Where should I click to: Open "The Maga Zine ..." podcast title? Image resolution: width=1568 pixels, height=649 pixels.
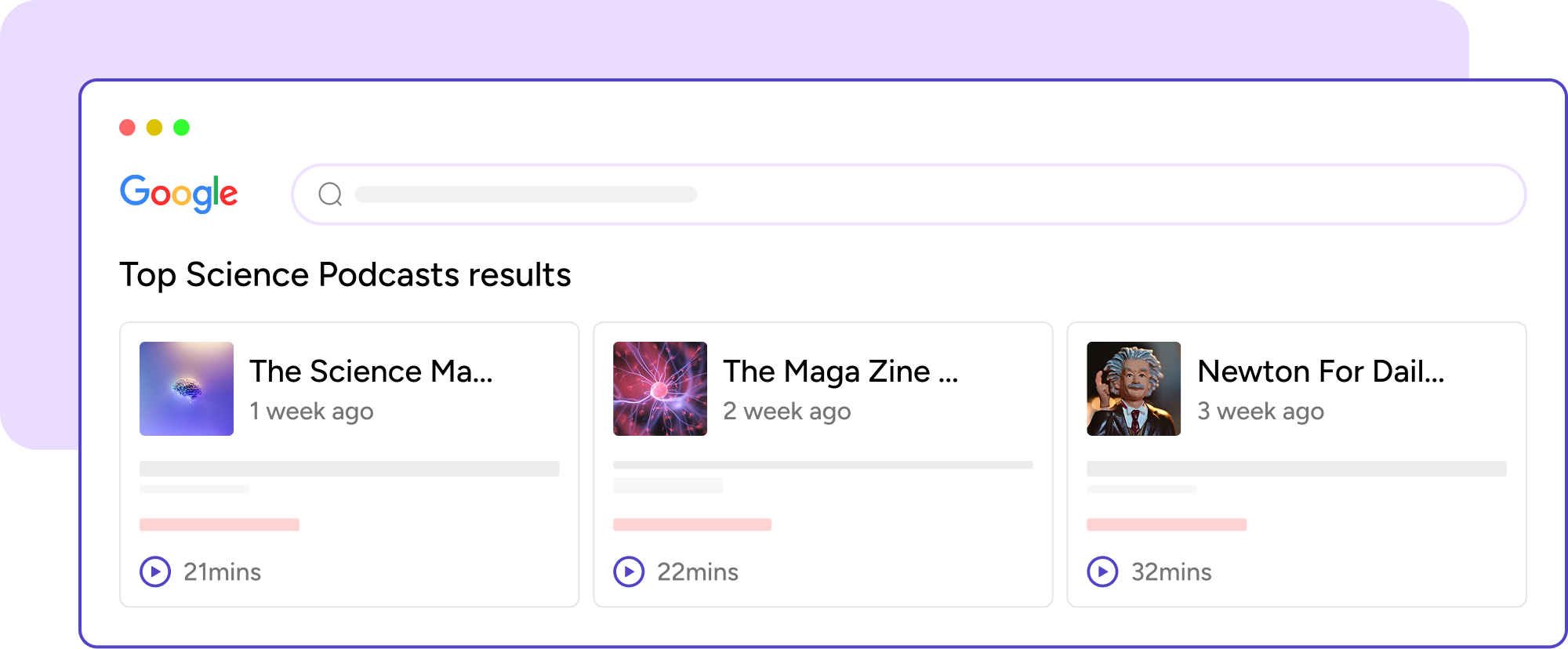click(840, 372)
